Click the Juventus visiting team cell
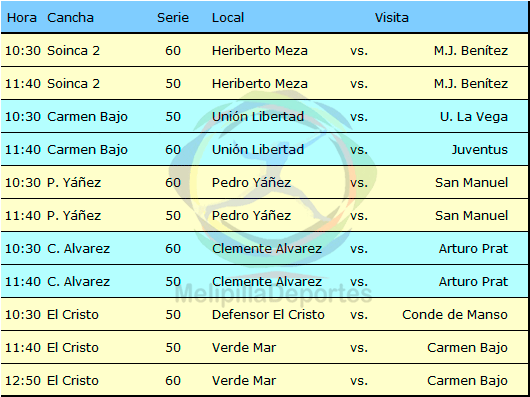The image size is (530, 397). (x=480, y=150)
